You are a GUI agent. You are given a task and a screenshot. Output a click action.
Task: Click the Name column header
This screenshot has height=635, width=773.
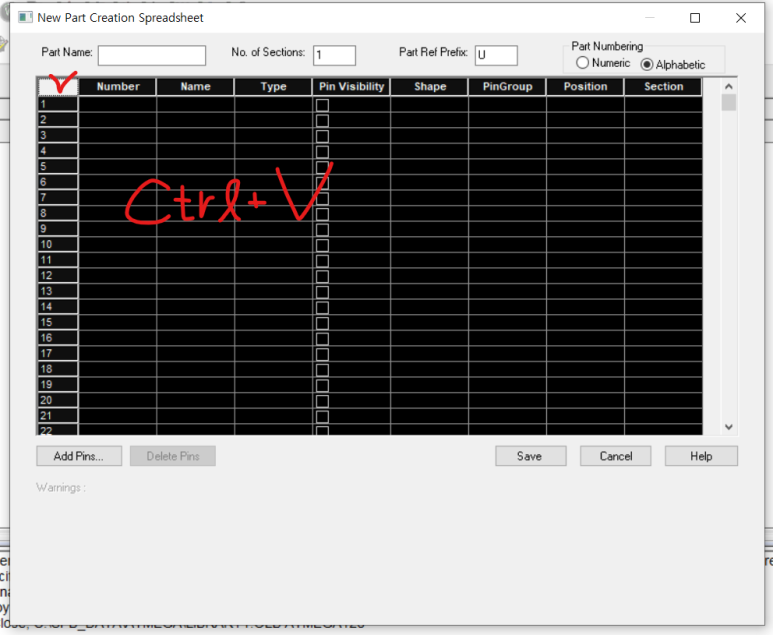pos(195,87)
